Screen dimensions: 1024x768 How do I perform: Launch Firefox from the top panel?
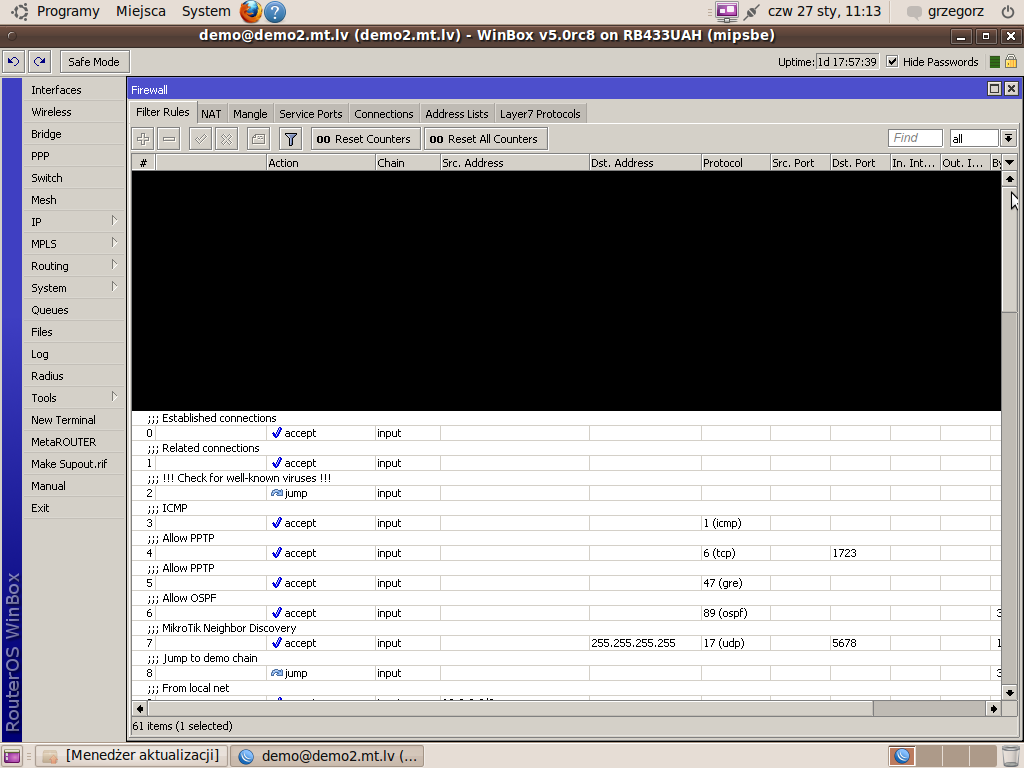(251, 11)
